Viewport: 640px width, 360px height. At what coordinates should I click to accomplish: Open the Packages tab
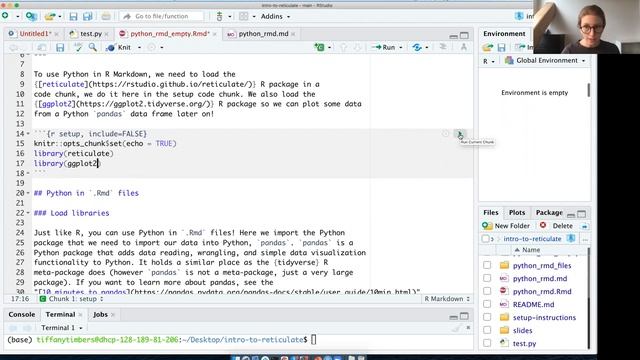pyautogui.click(x=549, y=213)
